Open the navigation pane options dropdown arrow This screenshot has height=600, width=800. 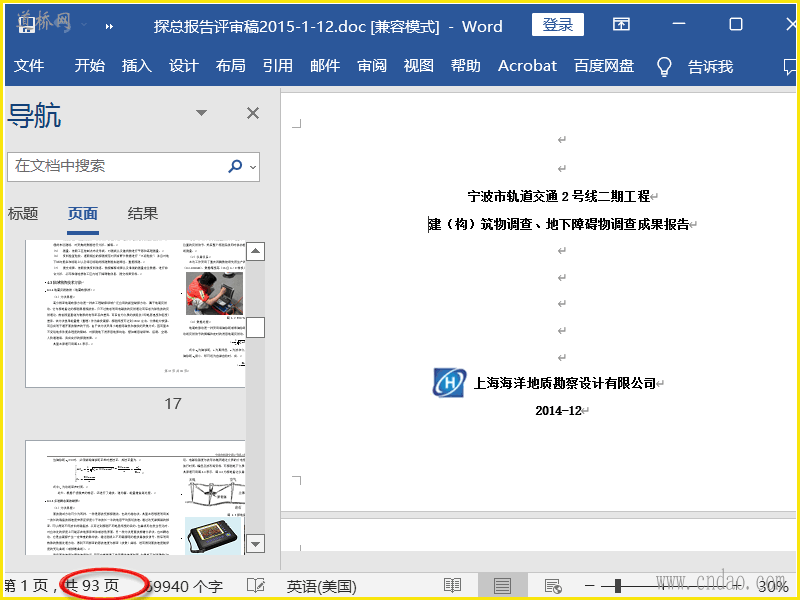(202, 113)
